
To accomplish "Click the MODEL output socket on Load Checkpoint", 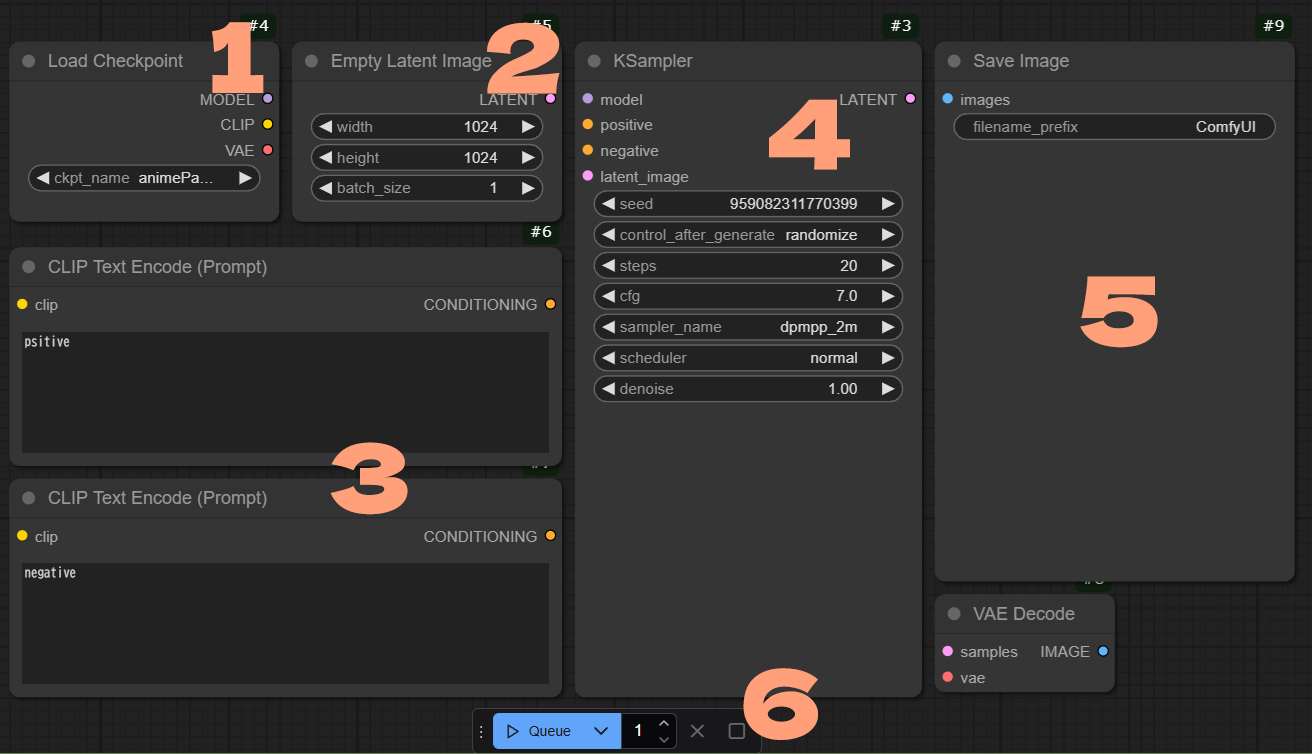I will pyautogui.click(x=267, y=99).
